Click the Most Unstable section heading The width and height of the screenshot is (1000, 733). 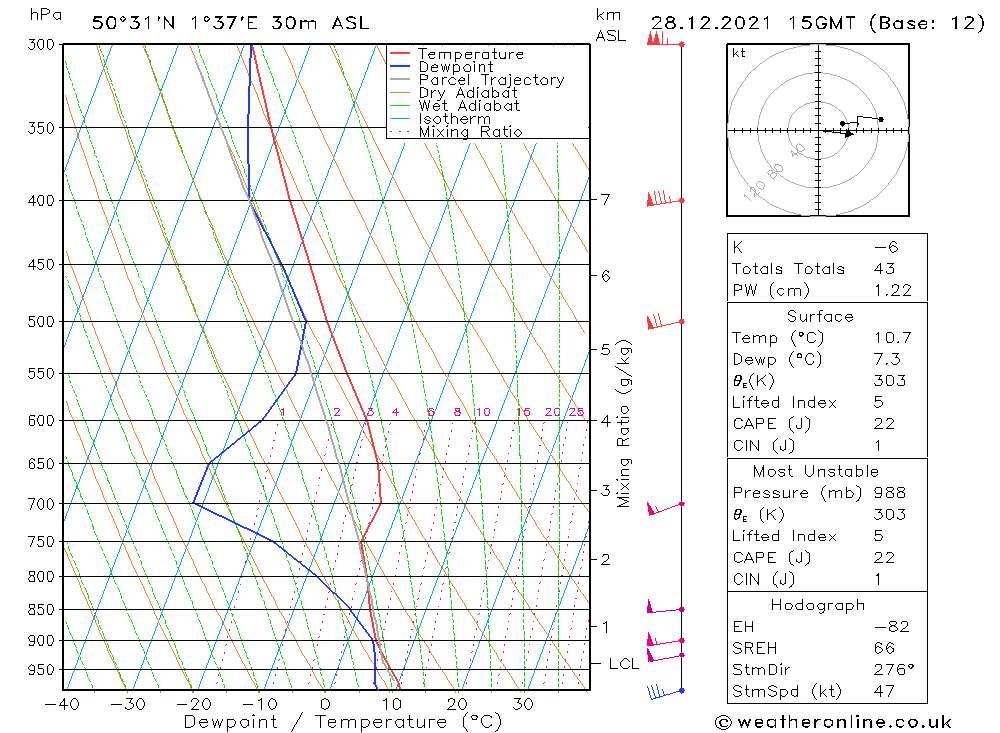pyautogui.click(x=816, y=471)
